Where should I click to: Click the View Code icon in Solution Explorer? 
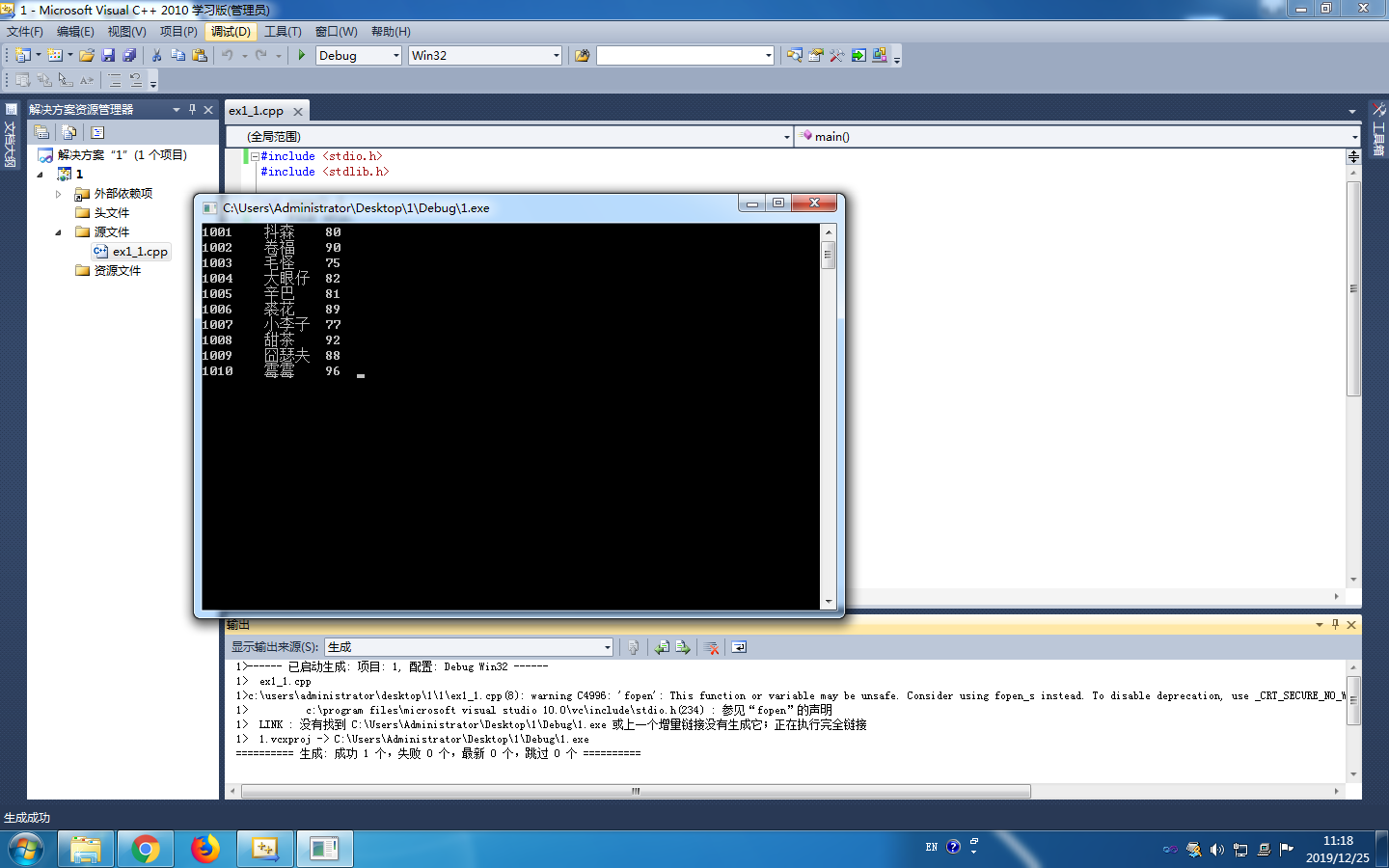pos(97,132)
